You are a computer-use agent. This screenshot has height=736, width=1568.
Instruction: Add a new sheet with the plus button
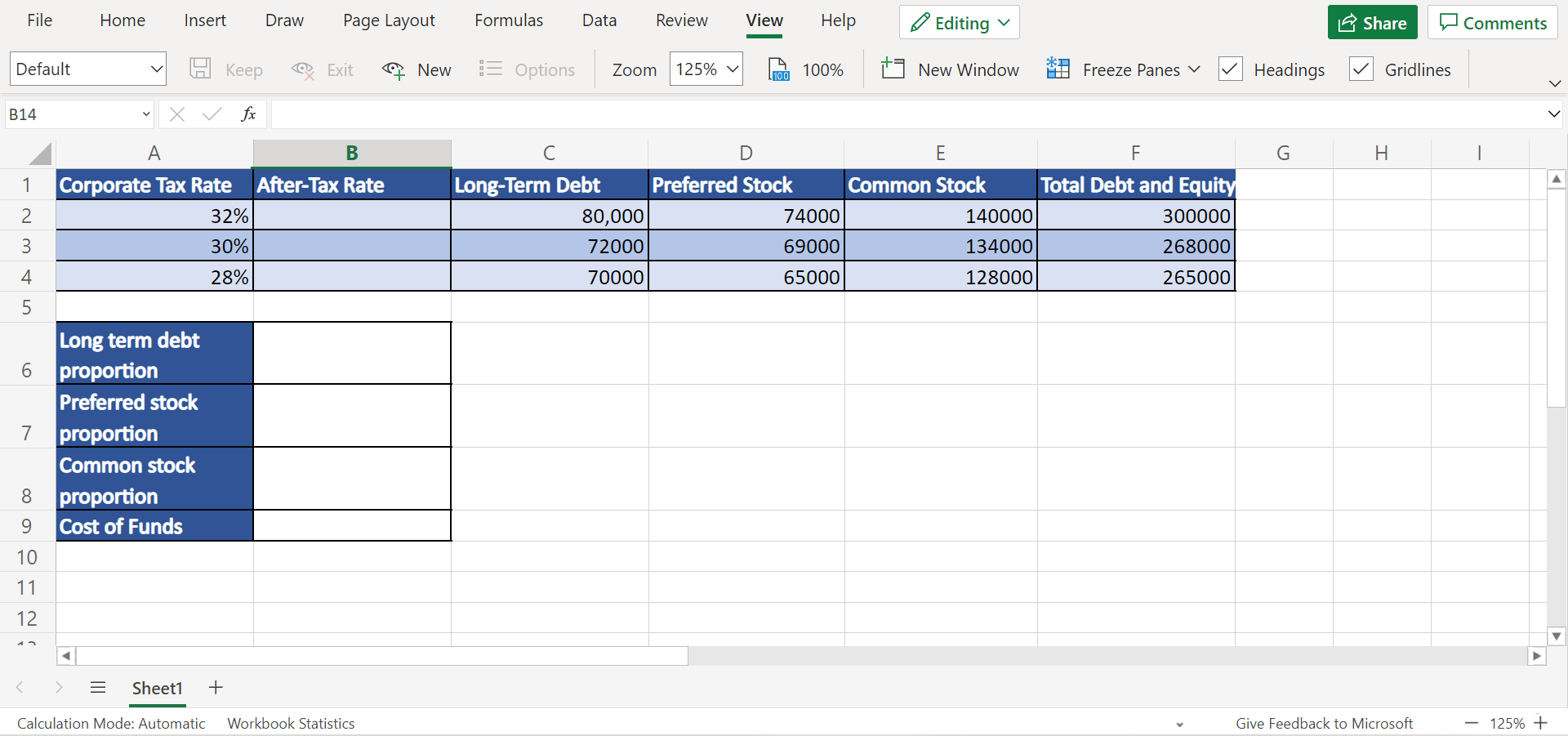coord(215,688)
